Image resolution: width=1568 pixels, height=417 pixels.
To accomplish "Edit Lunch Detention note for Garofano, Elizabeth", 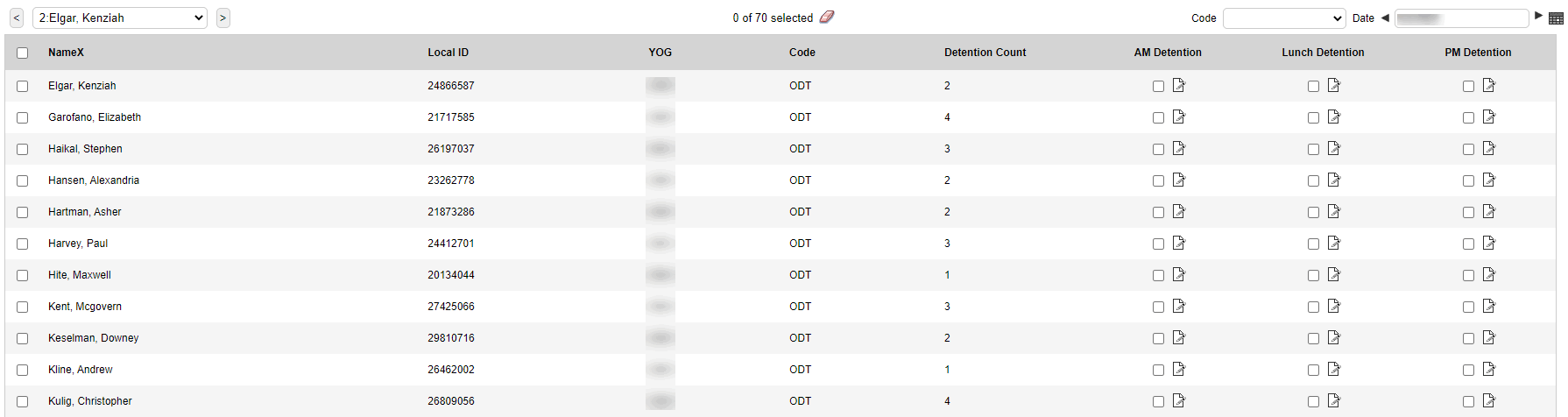I will pyautogui.click(x=1334, y=117).
